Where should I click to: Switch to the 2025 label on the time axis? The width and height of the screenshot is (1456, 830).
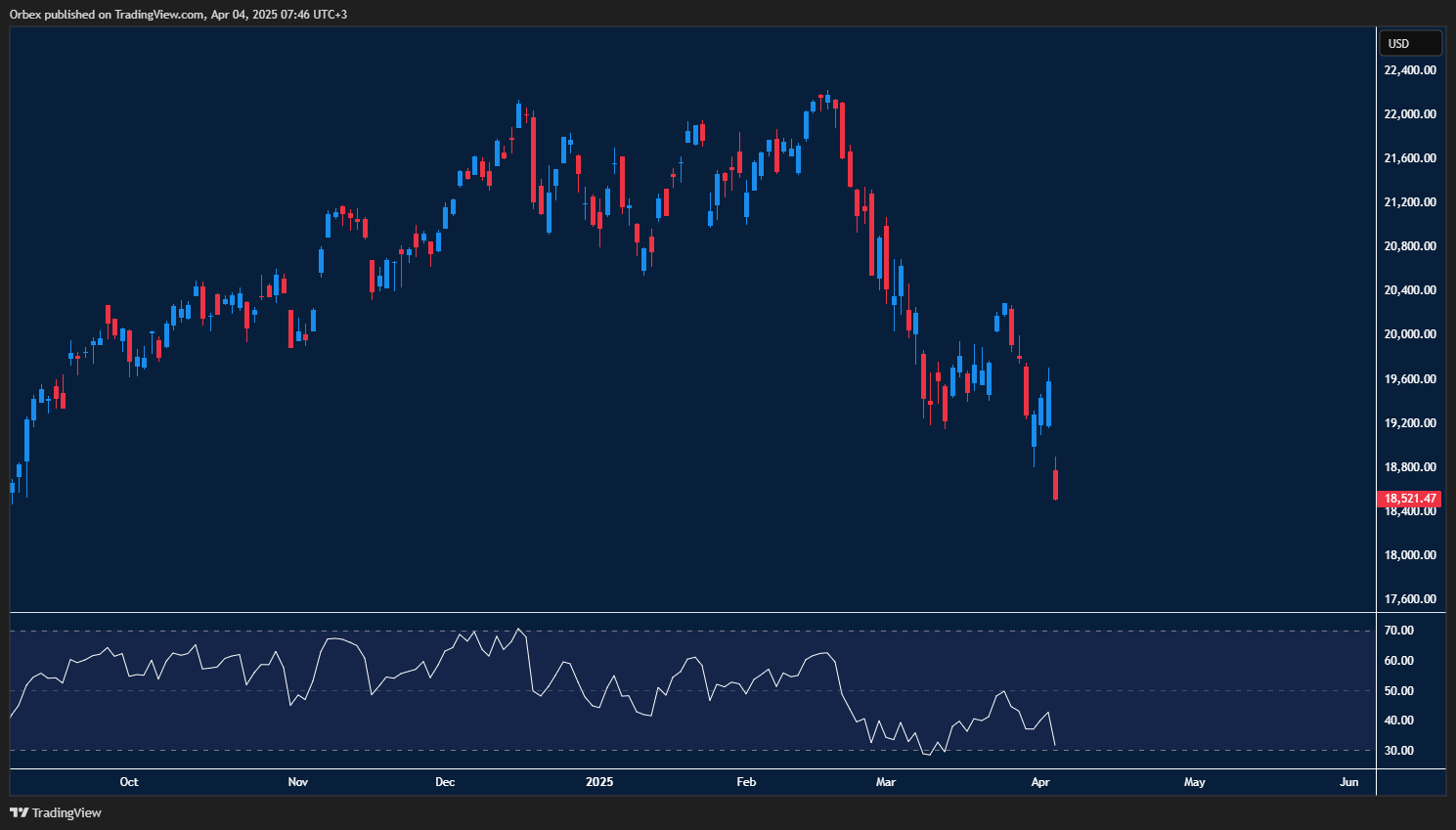pos(598,782)
